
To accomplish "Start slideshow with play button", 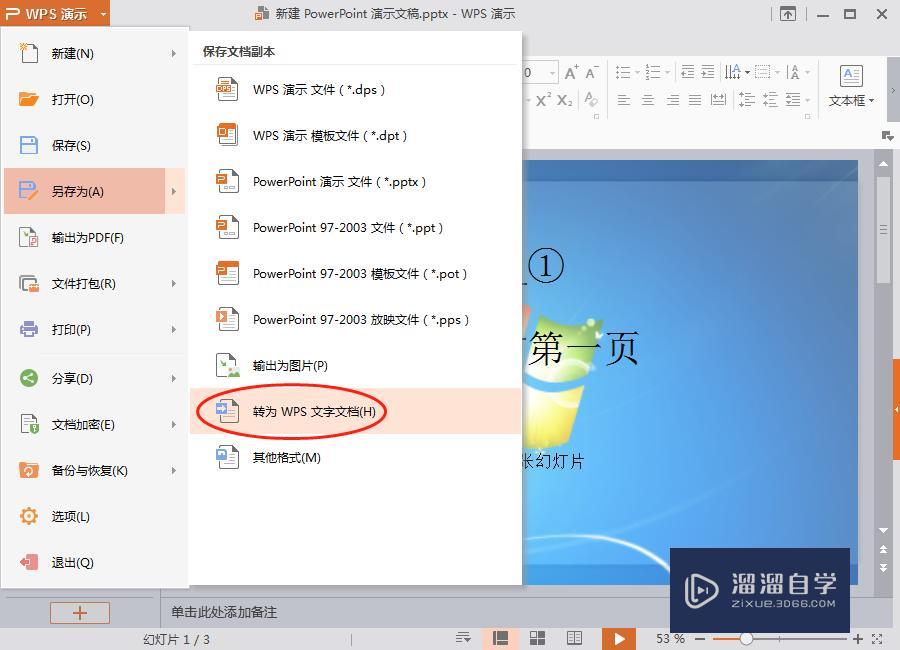I will click(x=619, y=639).
